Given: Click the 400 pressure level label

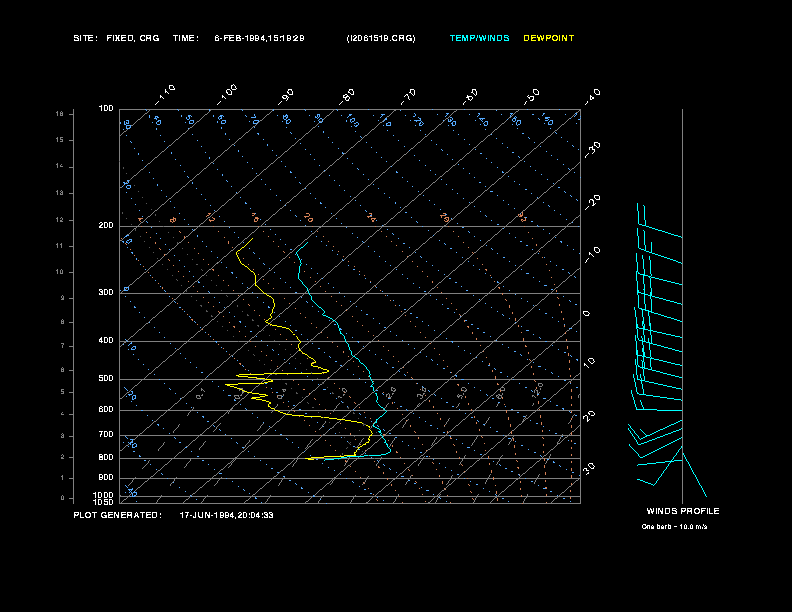Looking at the screenshot, I should (106, 341).
